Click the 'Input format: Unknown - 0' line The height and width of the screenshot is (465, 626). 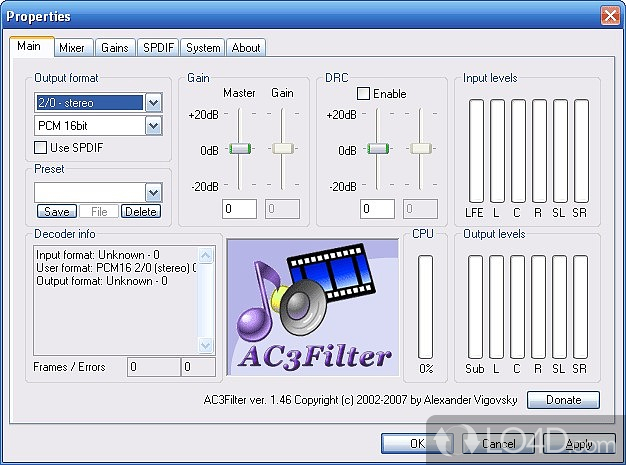point(98,255)
